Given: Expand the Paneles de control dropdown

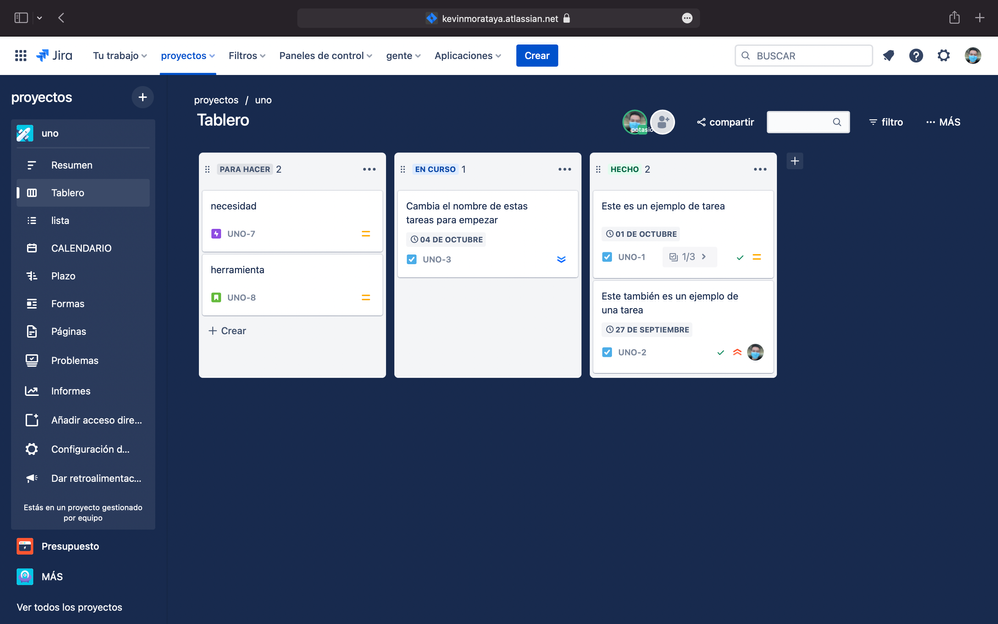Looking at the screenshot, I should click(x=325, y=55).
